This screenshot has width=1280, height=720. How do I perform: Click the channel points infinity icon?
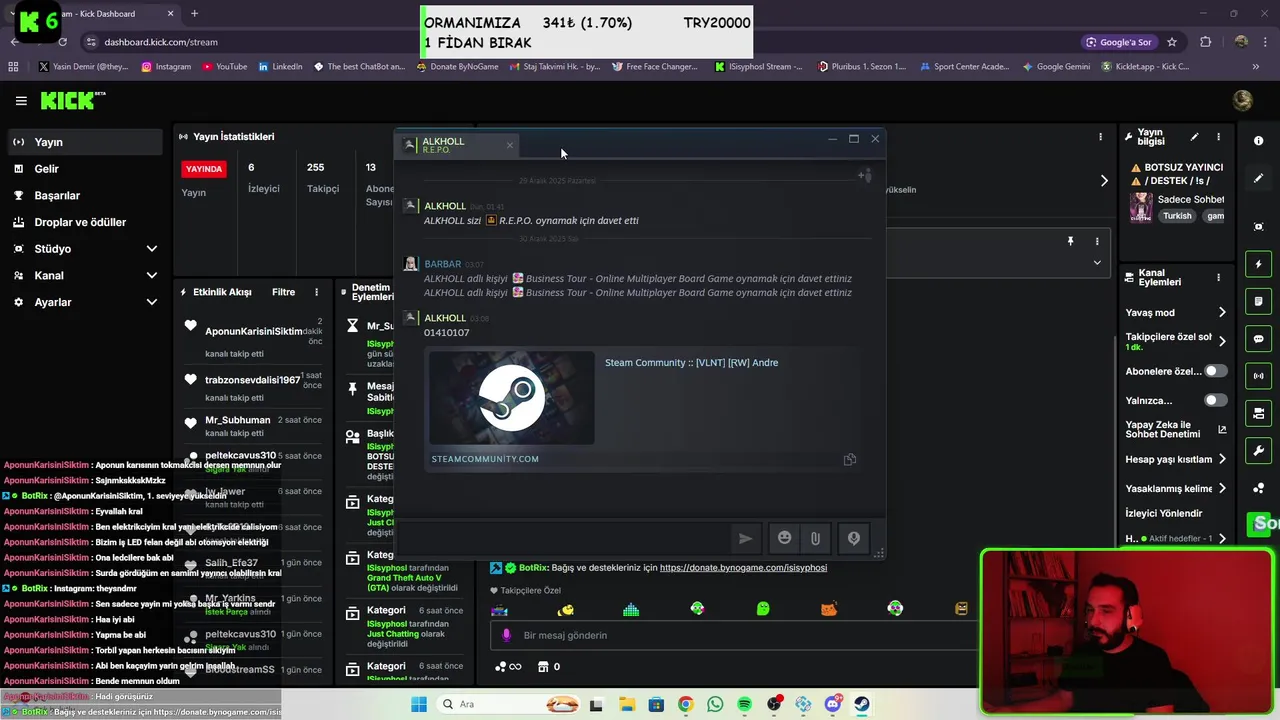click(x=508, y=667)
